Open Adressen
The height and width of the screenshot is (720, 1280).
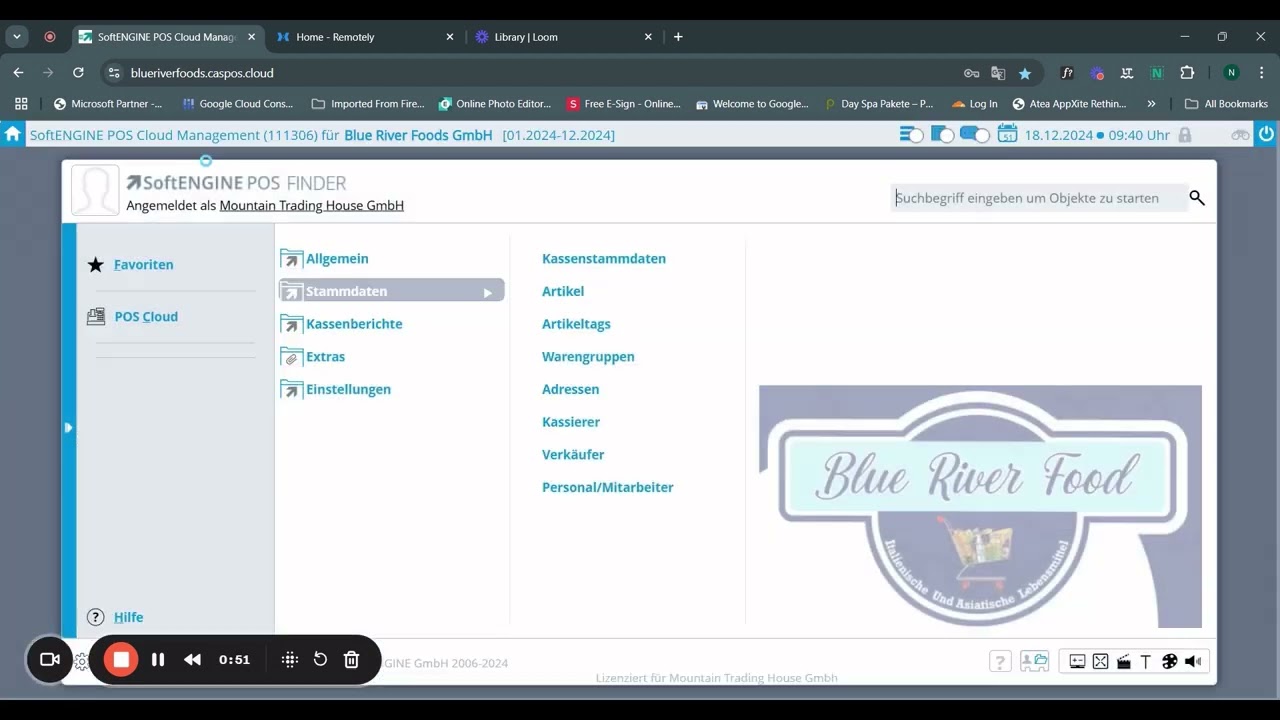[570, 389]
